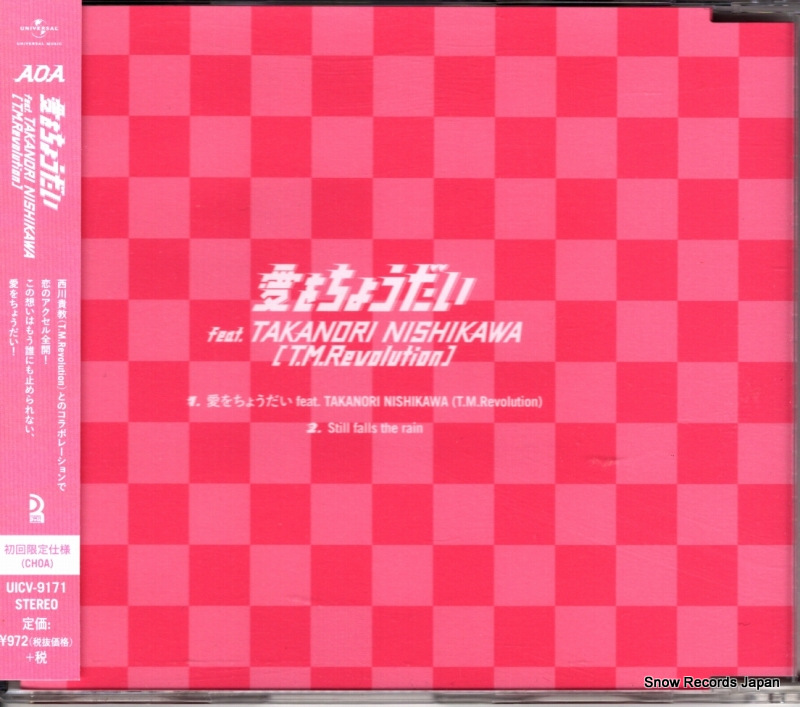Click track 1 愛をちょうだい feat. line
Viewport: 800px width, 707px height.
[x=365, y=401]
